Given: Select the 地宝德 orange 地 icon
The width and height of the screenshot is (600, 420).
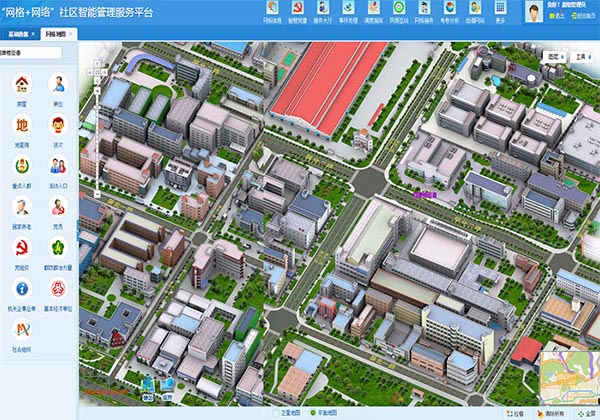Looking at the screenshot, I should click(21, 125).
